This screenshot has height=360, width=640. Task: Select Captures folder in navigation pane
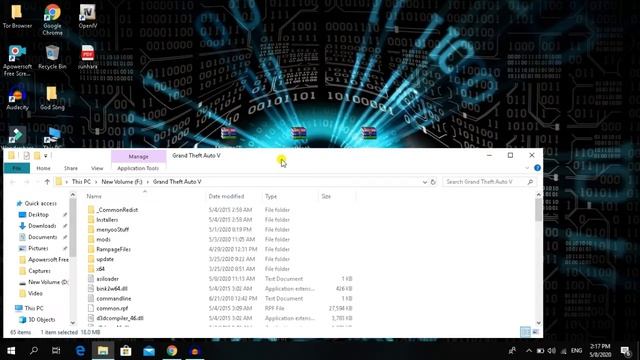point(39,271)
